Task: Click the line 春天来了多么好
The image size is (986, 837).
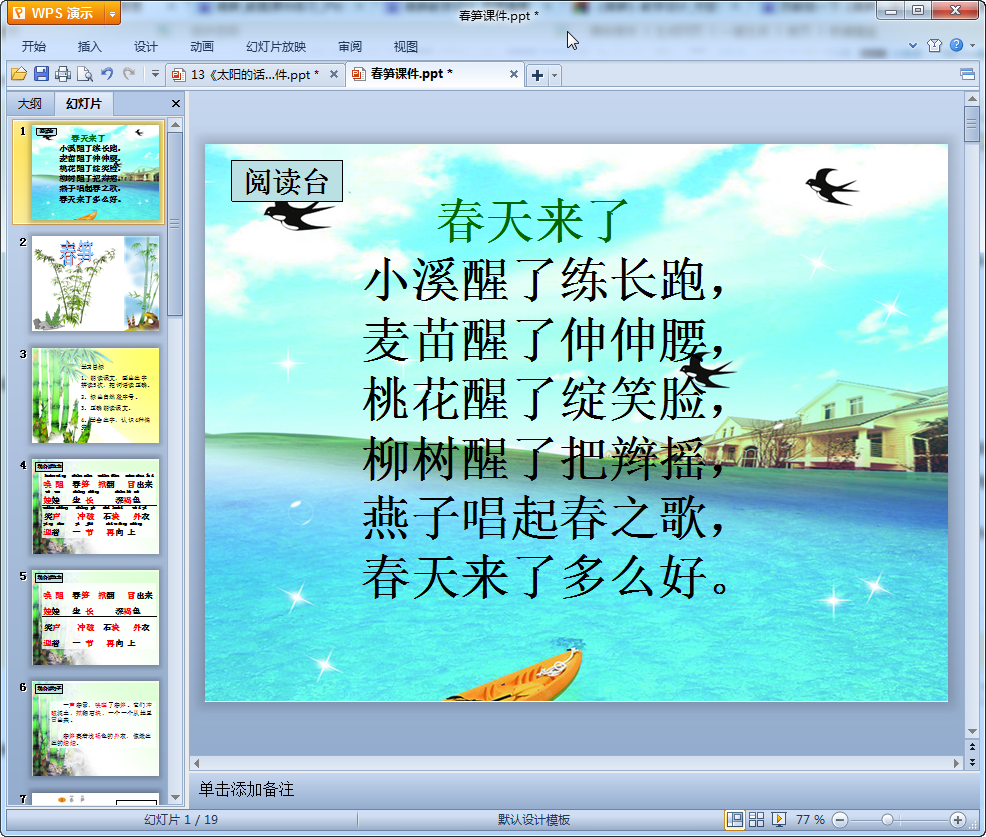Action: tap(545, 576)
